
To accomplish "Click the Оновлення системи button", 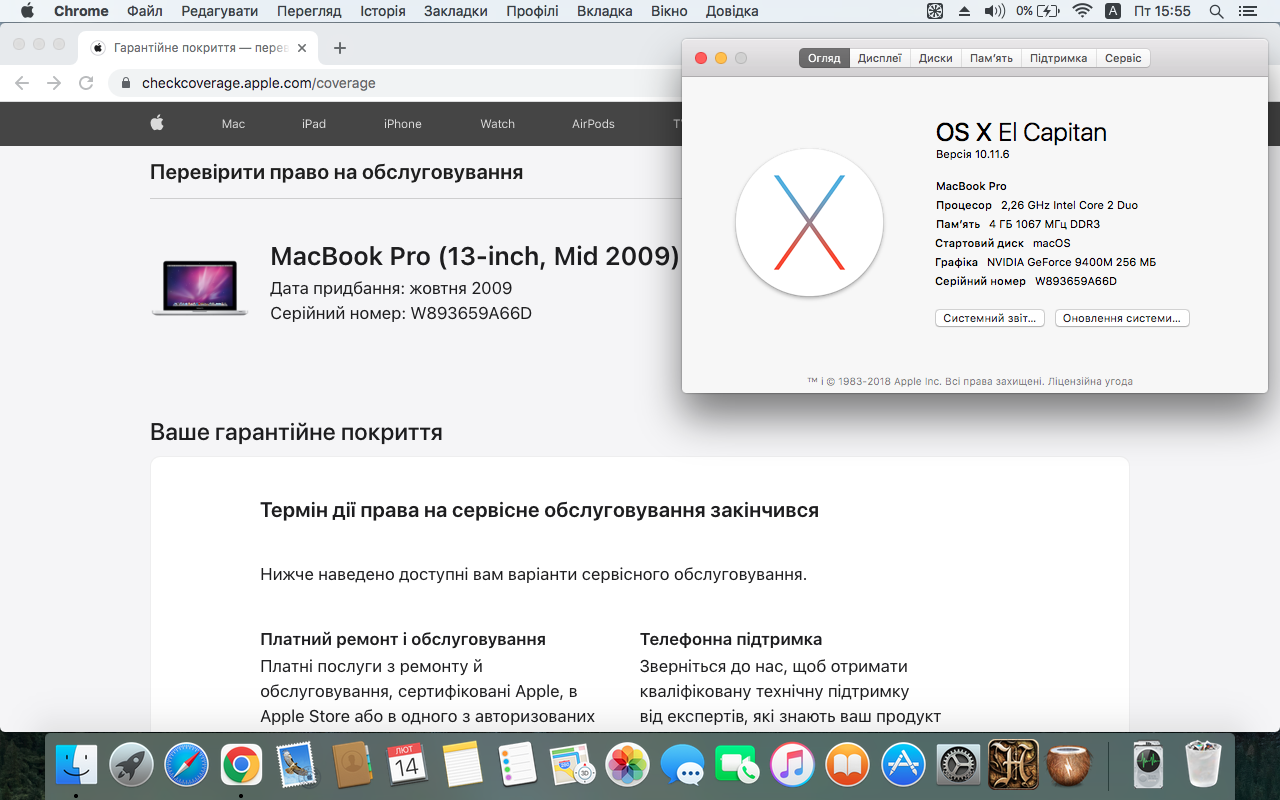I will coord(1121,318).
